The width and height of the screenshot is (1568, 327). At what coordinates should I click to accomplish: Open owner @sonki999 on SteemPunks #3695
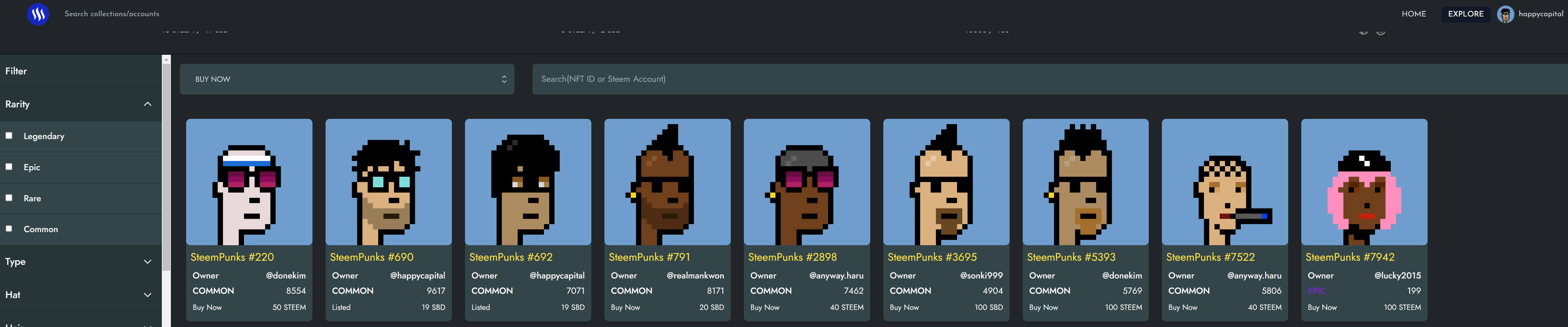tap(981, 276)
